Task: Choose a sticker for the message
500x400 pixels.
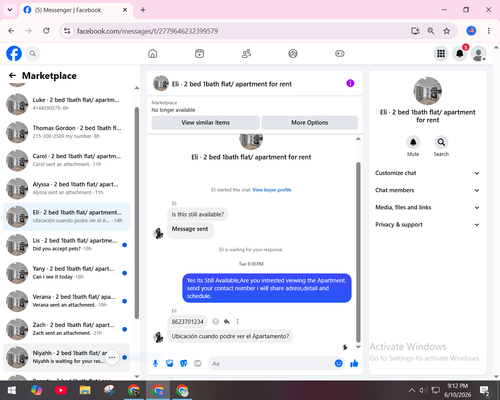Action: (x=184, y=363)
